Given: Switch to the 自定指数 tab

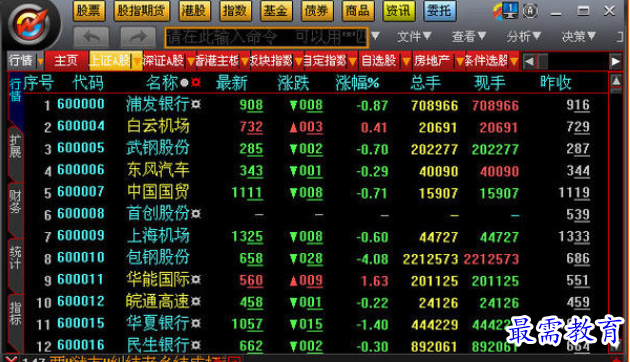Looking at the screenshot, I should 325,61.
